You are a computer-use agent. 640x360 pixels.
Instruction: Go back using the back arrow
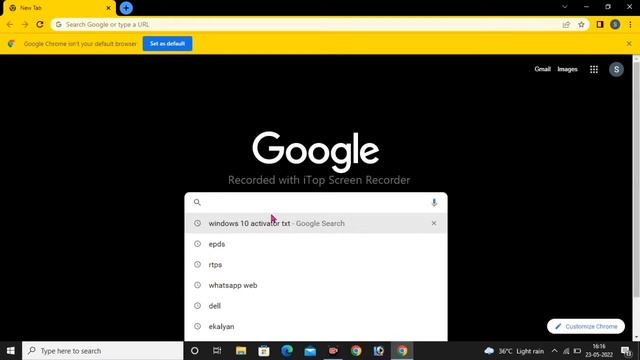coord(10,24)
